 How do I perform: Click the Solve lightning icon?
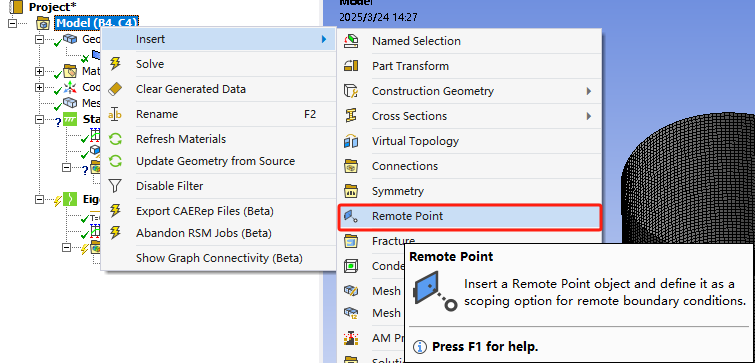[116, 64]
